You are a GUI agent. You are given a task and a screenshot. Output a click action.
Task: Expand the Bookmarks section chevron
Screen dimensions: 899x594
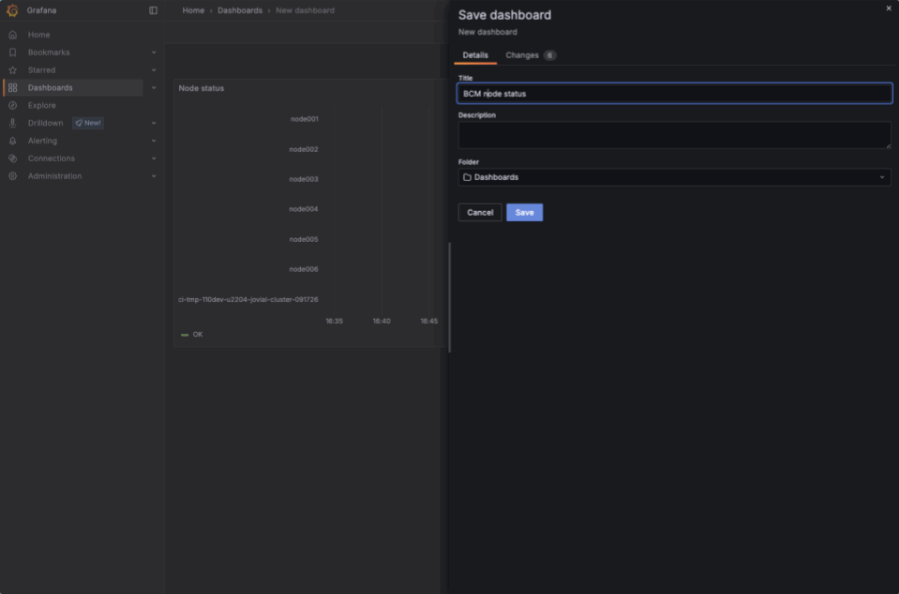[x=154, y=52]
